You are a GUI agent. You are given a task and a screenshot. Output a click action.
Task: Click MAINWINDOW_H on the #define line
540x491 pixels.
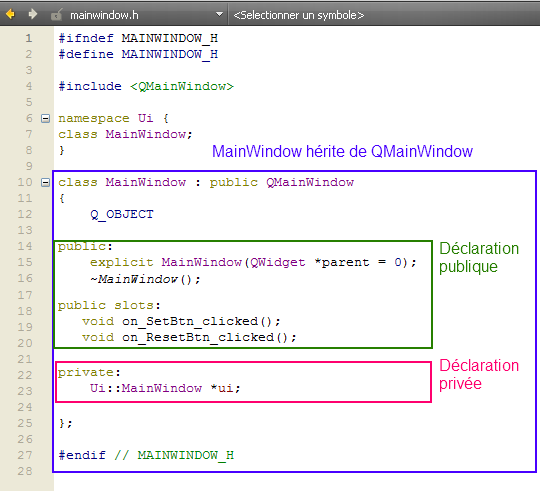tap(170, 54)
